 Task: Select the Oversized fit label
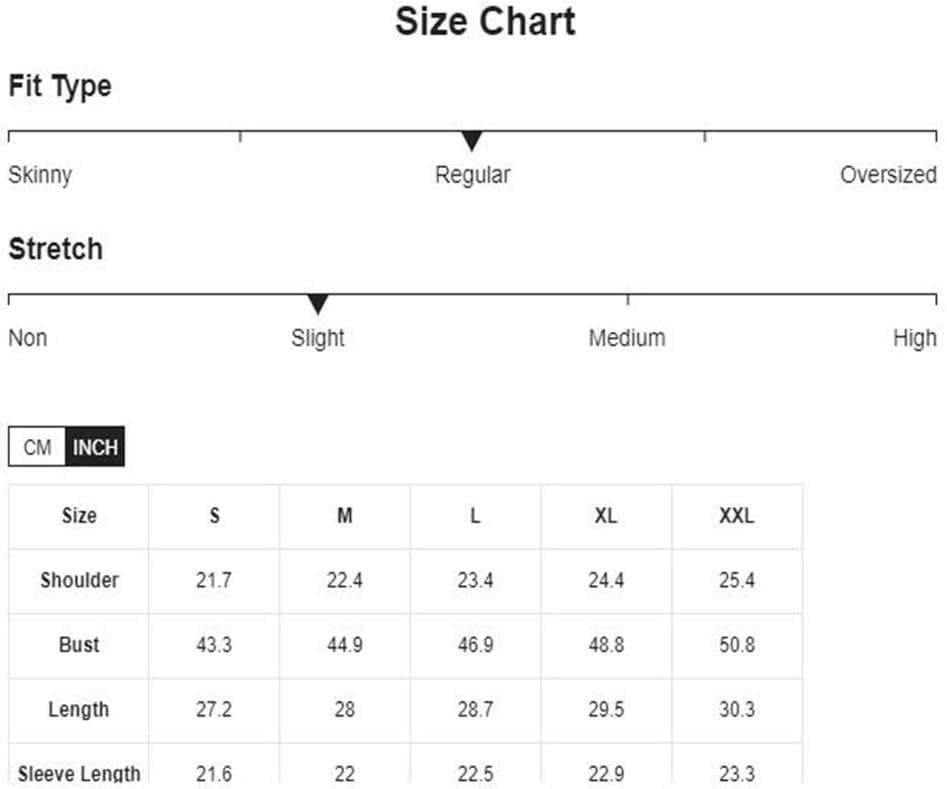click(888, 175)
